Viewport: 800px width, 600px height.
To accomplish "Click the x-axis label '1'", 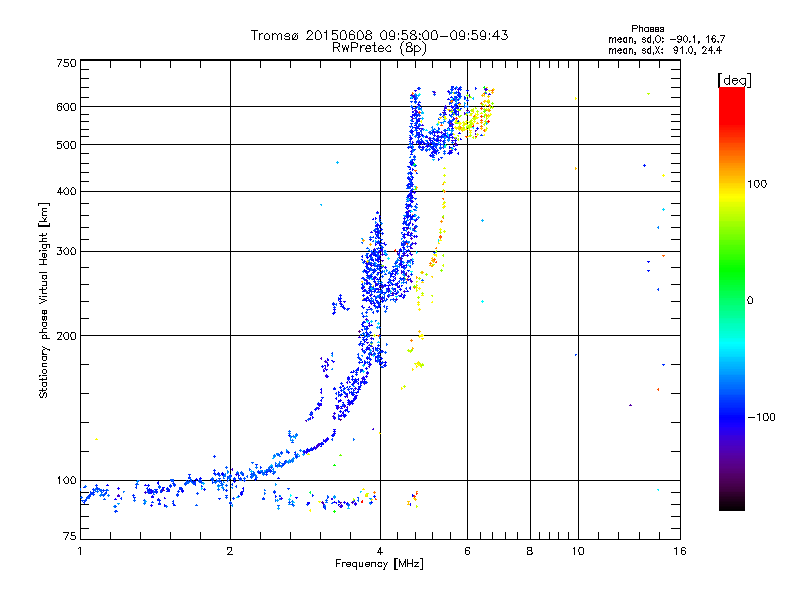I will (x=80, y=551).
